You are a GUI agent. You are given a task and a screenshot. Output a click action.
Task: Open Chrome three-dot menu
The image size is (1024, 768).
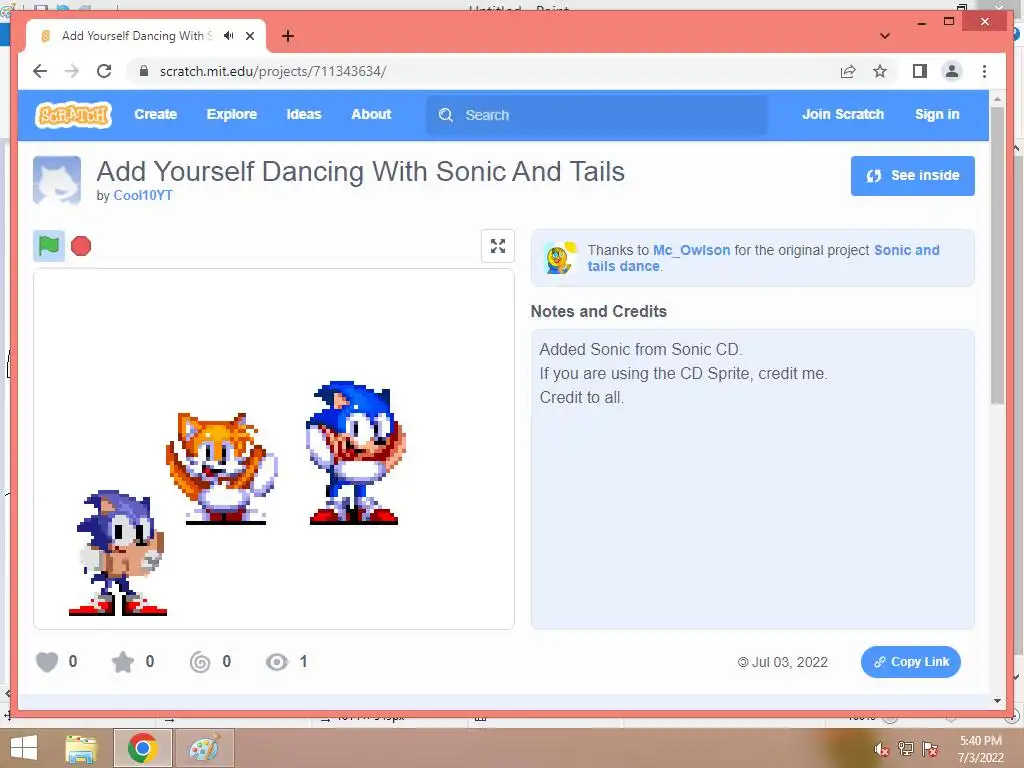[984, 71]
